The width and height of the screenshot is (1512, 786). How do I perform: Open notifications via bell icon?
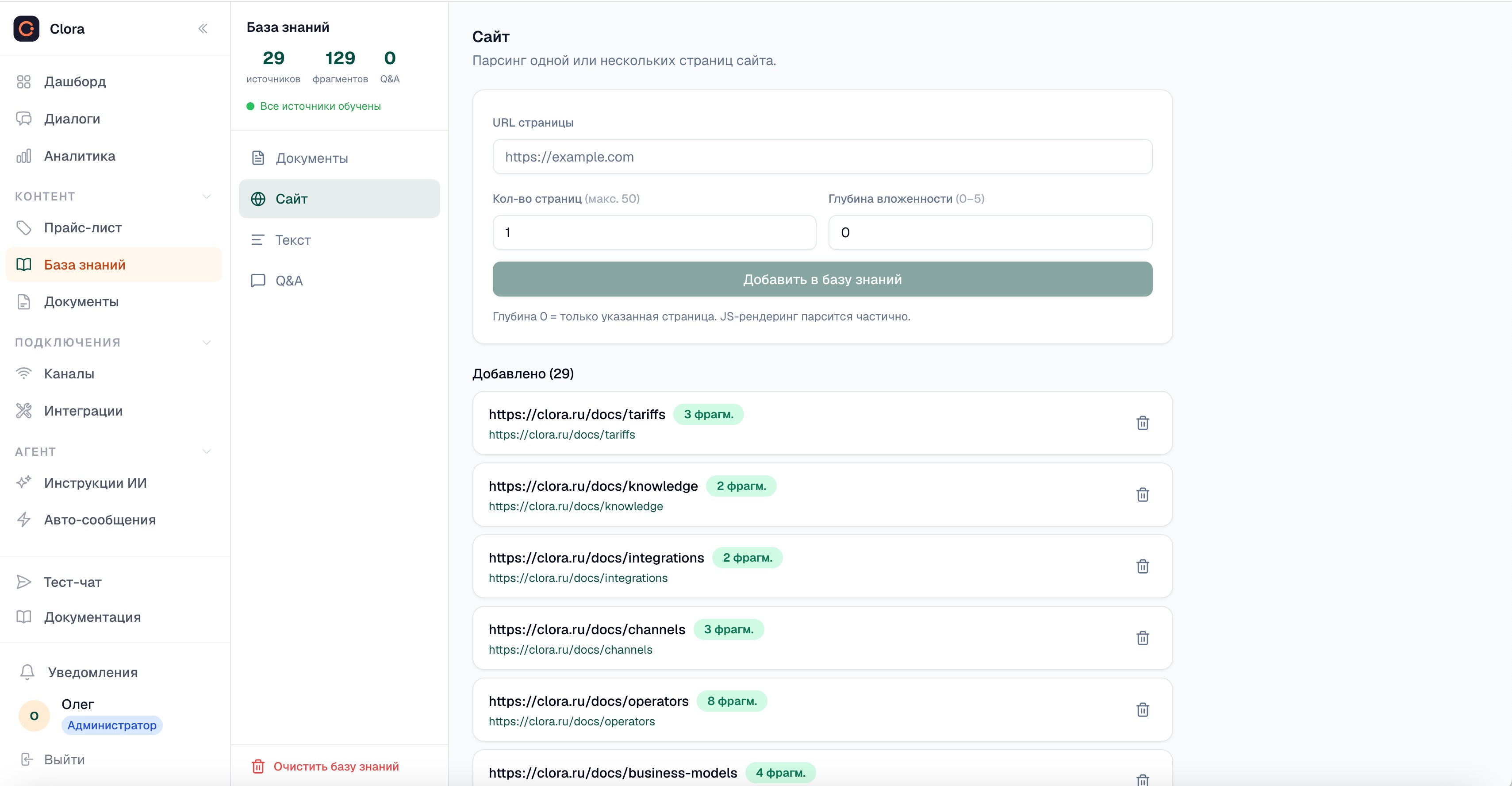point(27,672)
